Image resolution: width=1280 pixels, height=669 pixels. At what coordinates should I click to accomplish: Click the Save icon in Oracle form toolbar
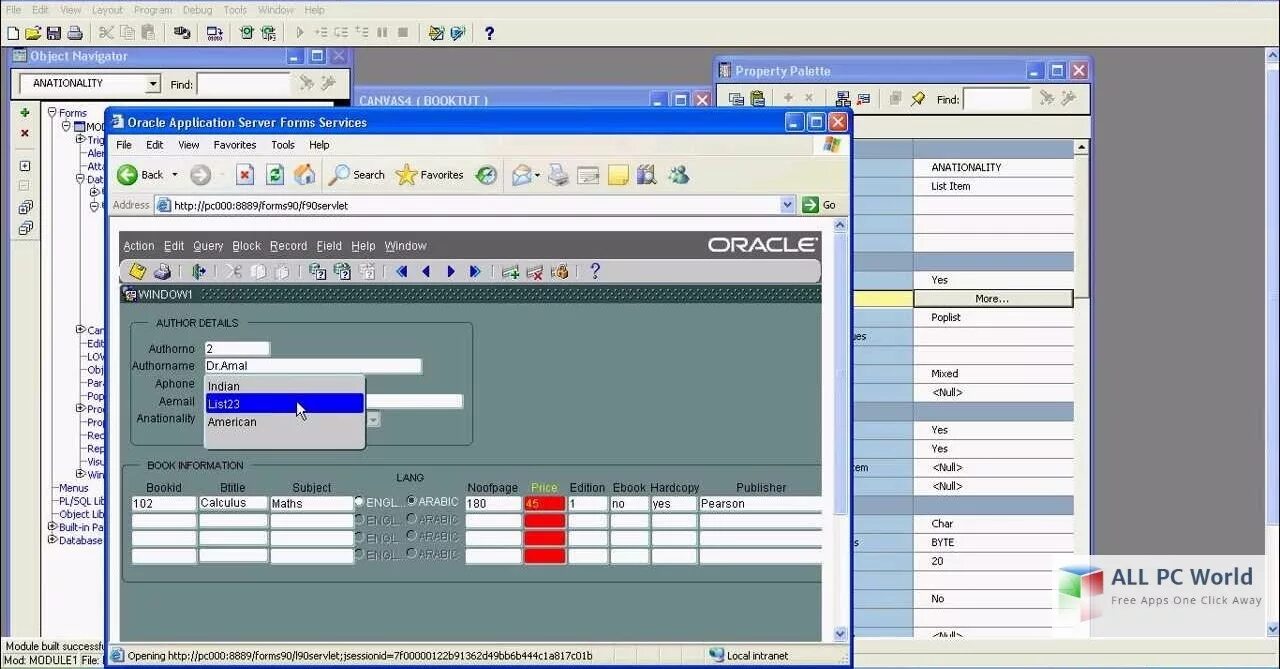[x=138, y=271]
